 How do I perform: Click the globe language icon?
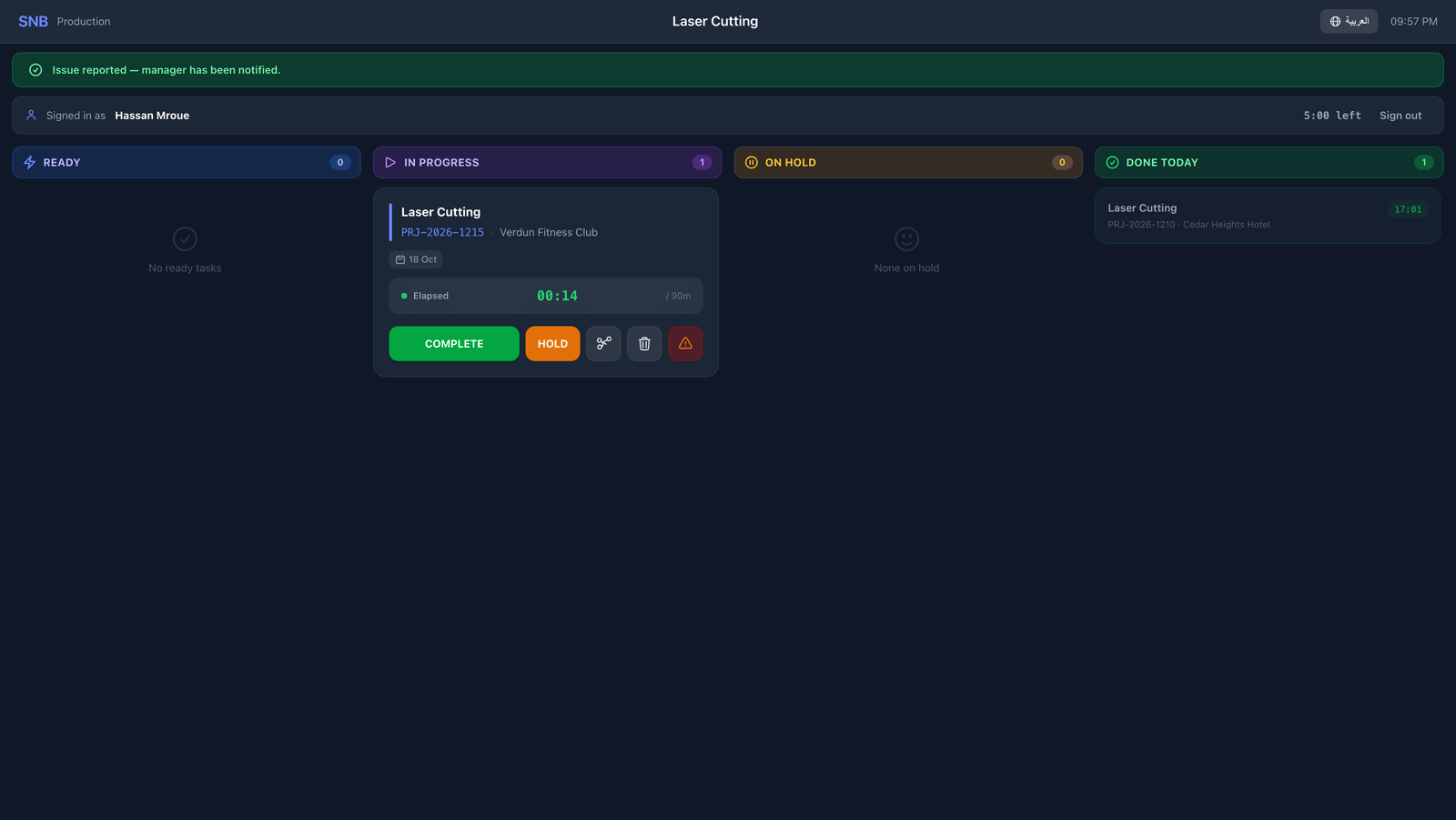point(1335,21)
